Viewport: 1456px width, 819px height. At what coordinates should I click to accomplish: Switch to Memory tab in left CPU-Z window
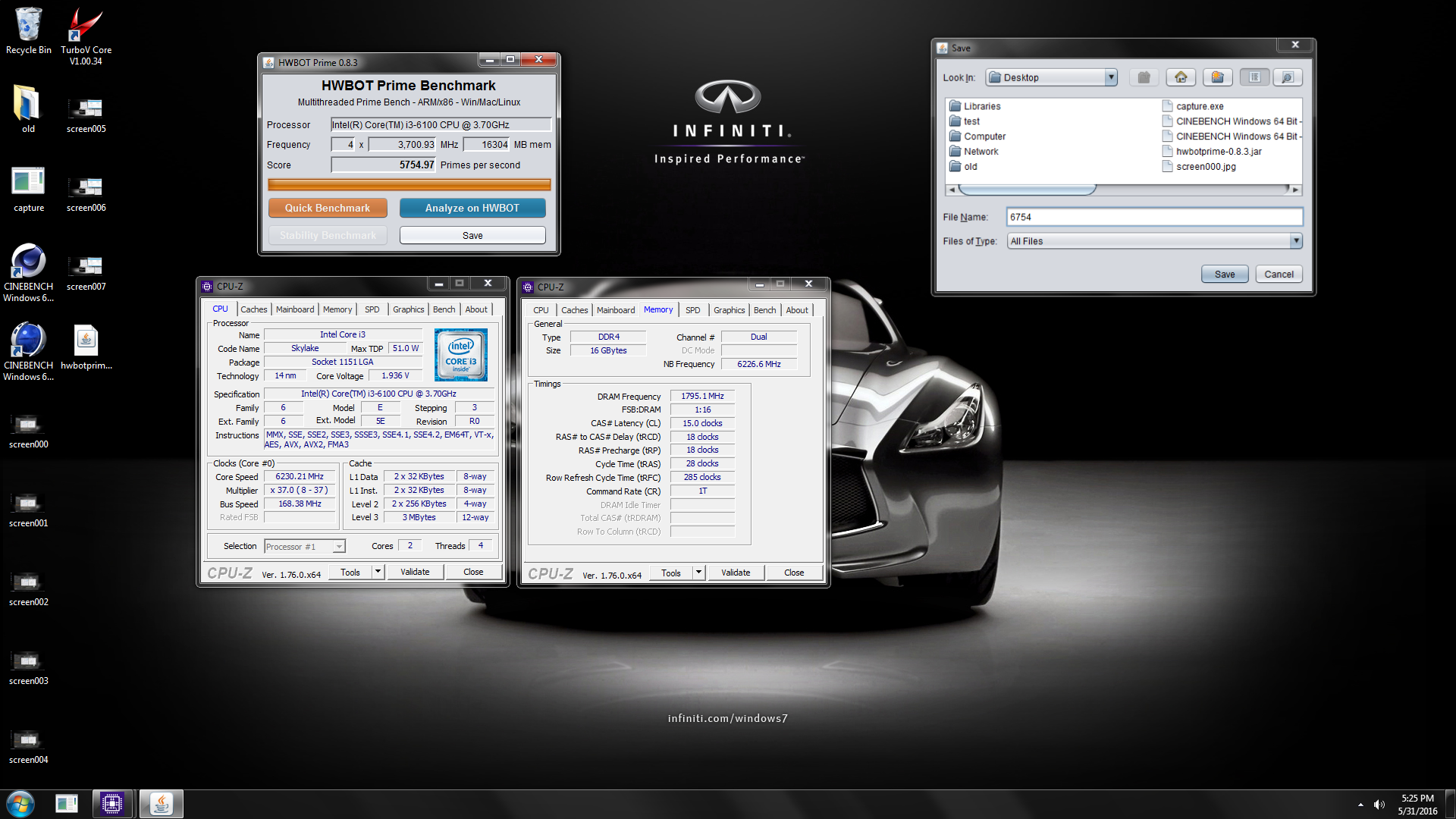click(337, 309)
